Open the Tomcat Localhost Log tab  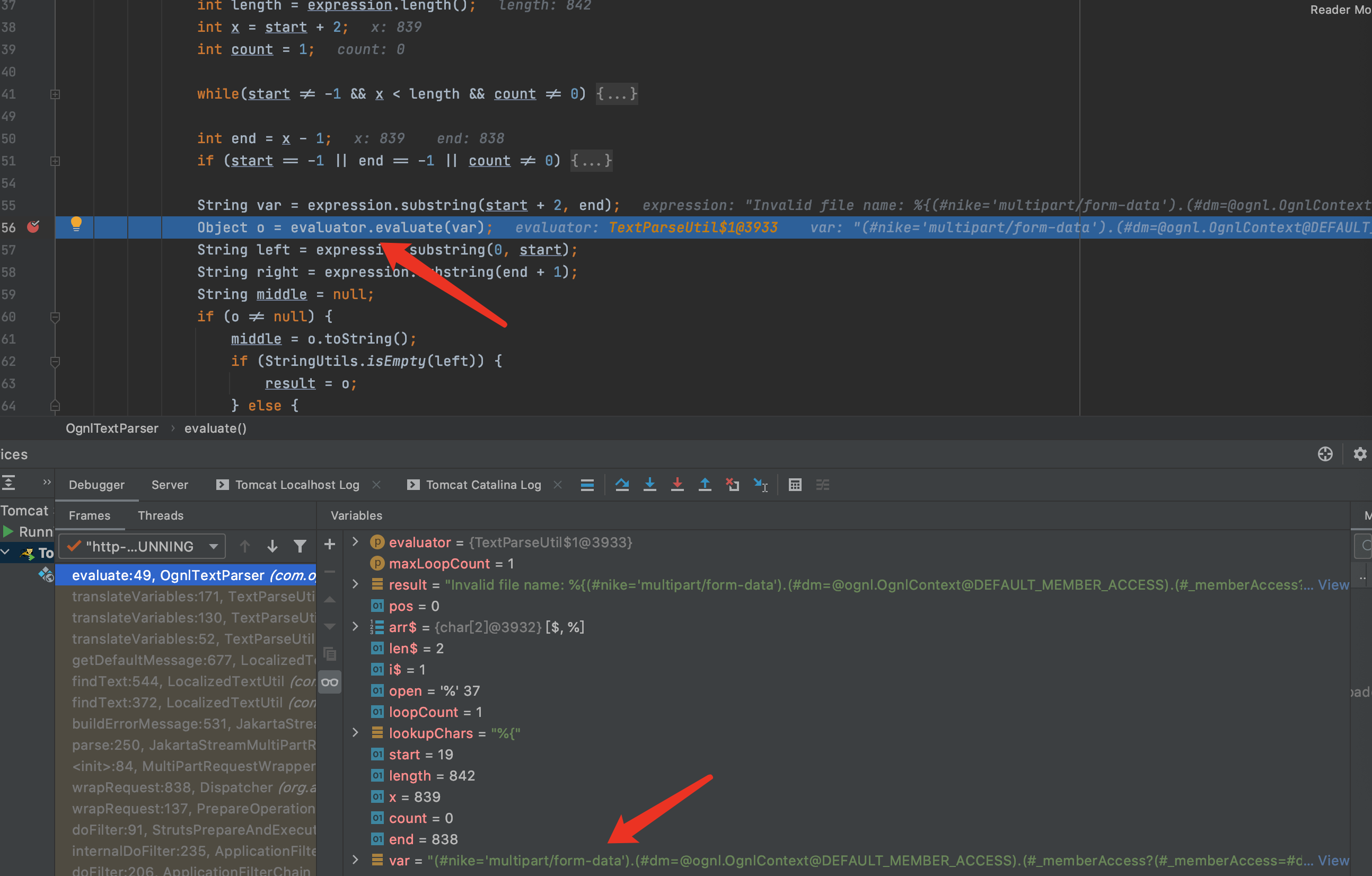point(297,485)
